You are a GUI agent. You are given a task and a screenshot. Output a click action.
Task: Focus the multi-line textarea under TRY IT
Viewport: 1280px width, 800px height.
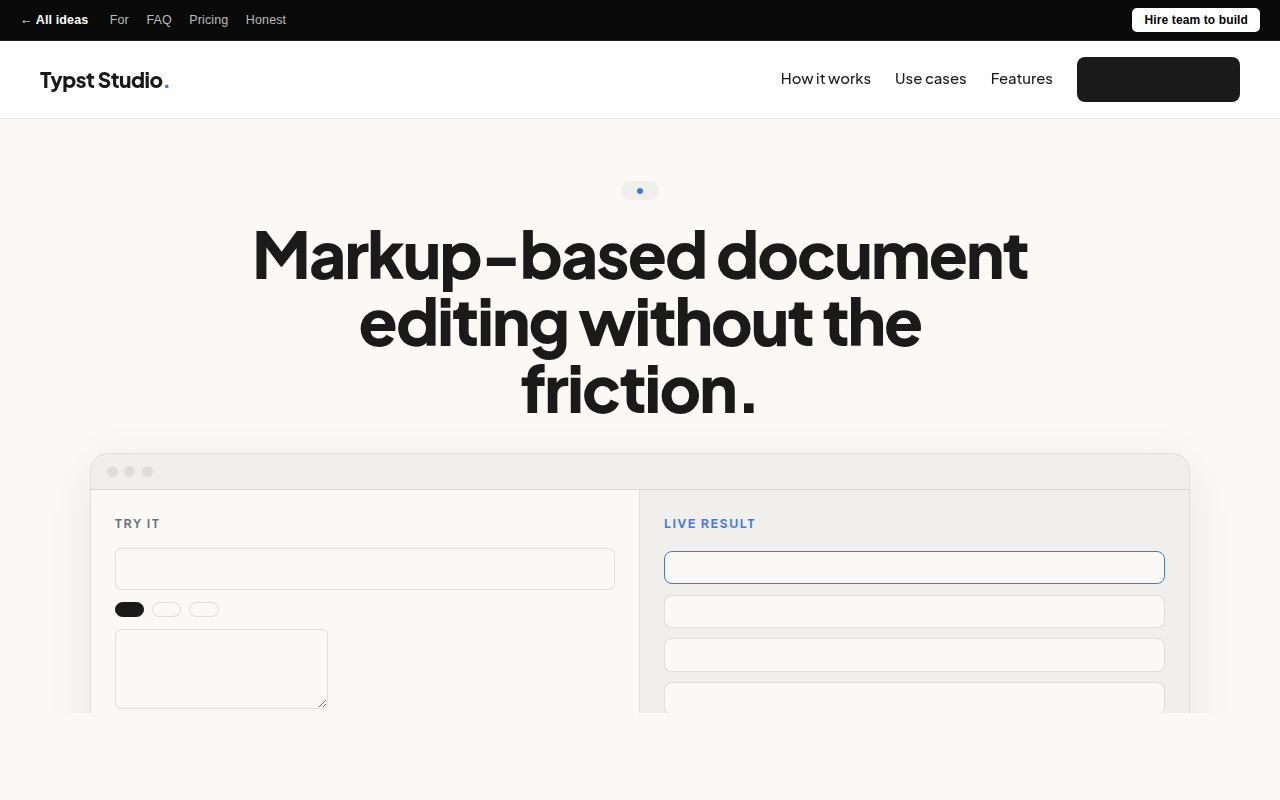[221, 669]
